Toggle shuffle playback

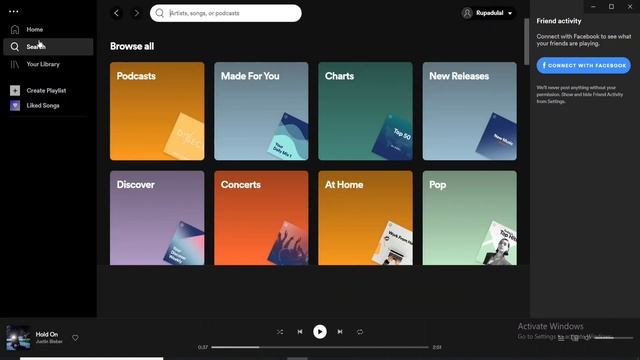pyautogui.click(x=280, y=332)
